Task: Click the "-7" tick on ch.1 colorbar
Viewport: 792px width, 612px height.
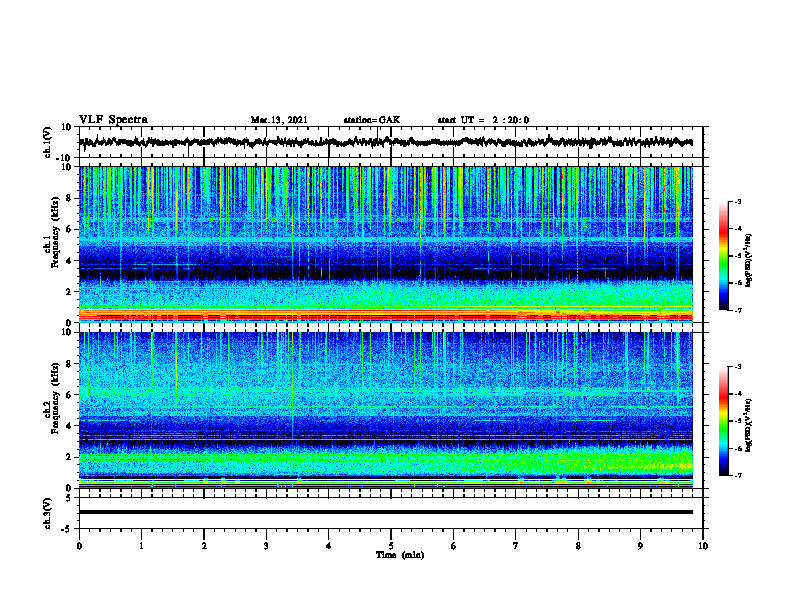Action: (x=738, y=310)
